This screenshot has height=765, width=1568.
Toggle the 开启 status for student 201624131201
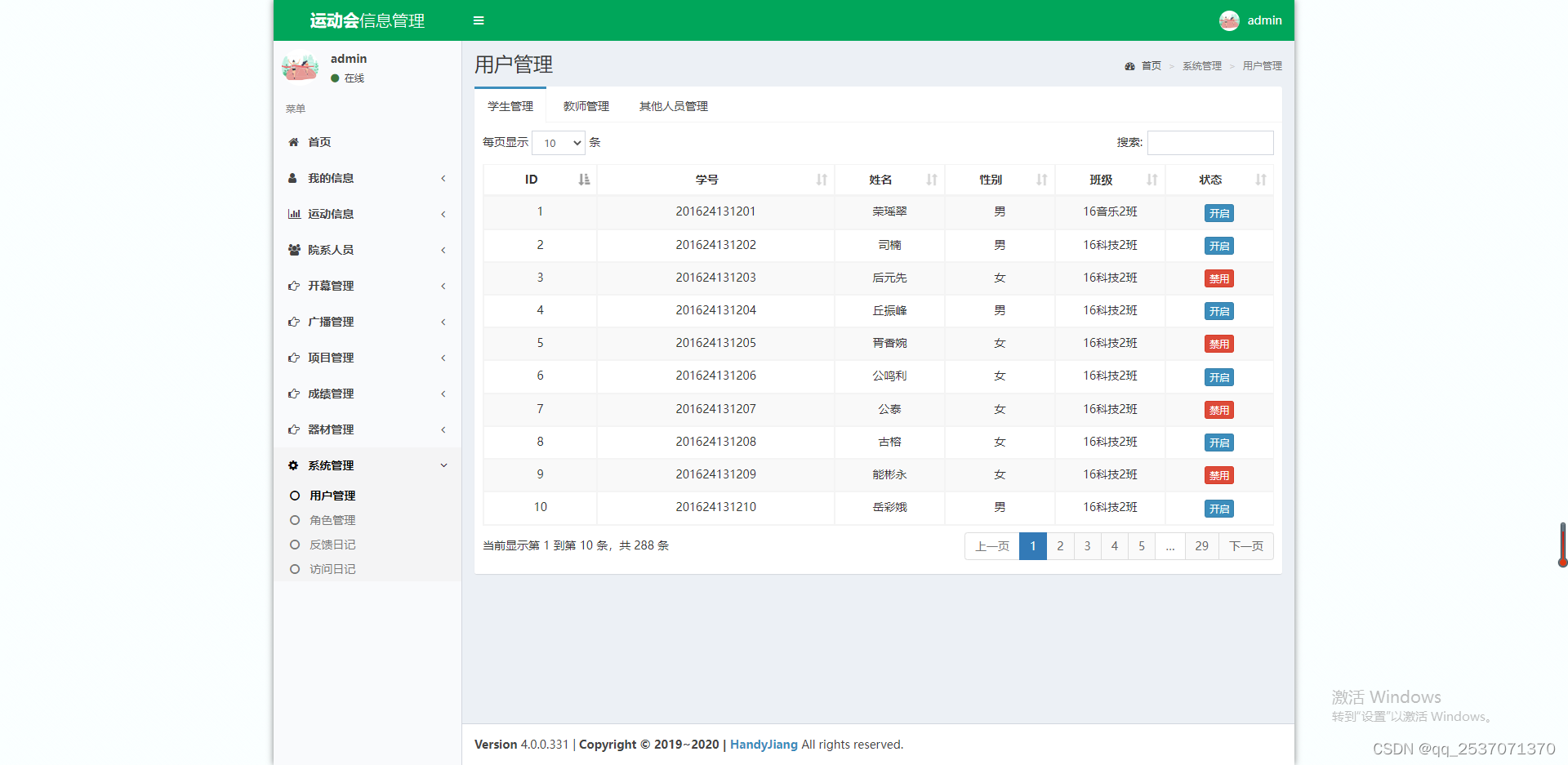(1219, 213)
